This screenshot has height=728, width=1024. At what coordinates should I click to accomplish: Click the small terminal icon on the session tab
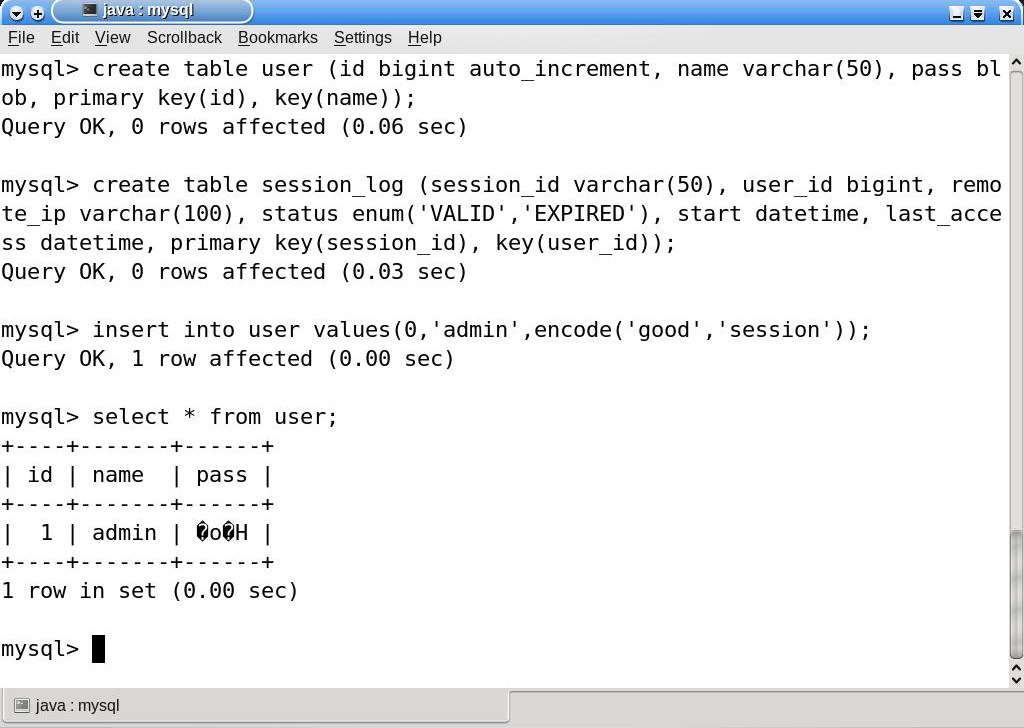coord(22,706)
